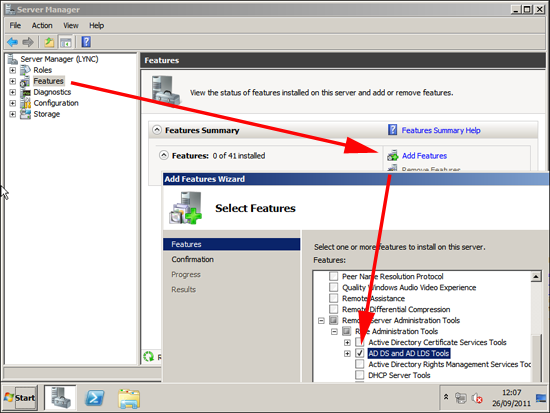550x413 pixels.
Task: Open Help via the toolbar question mark icon
Action: (86, 42)
